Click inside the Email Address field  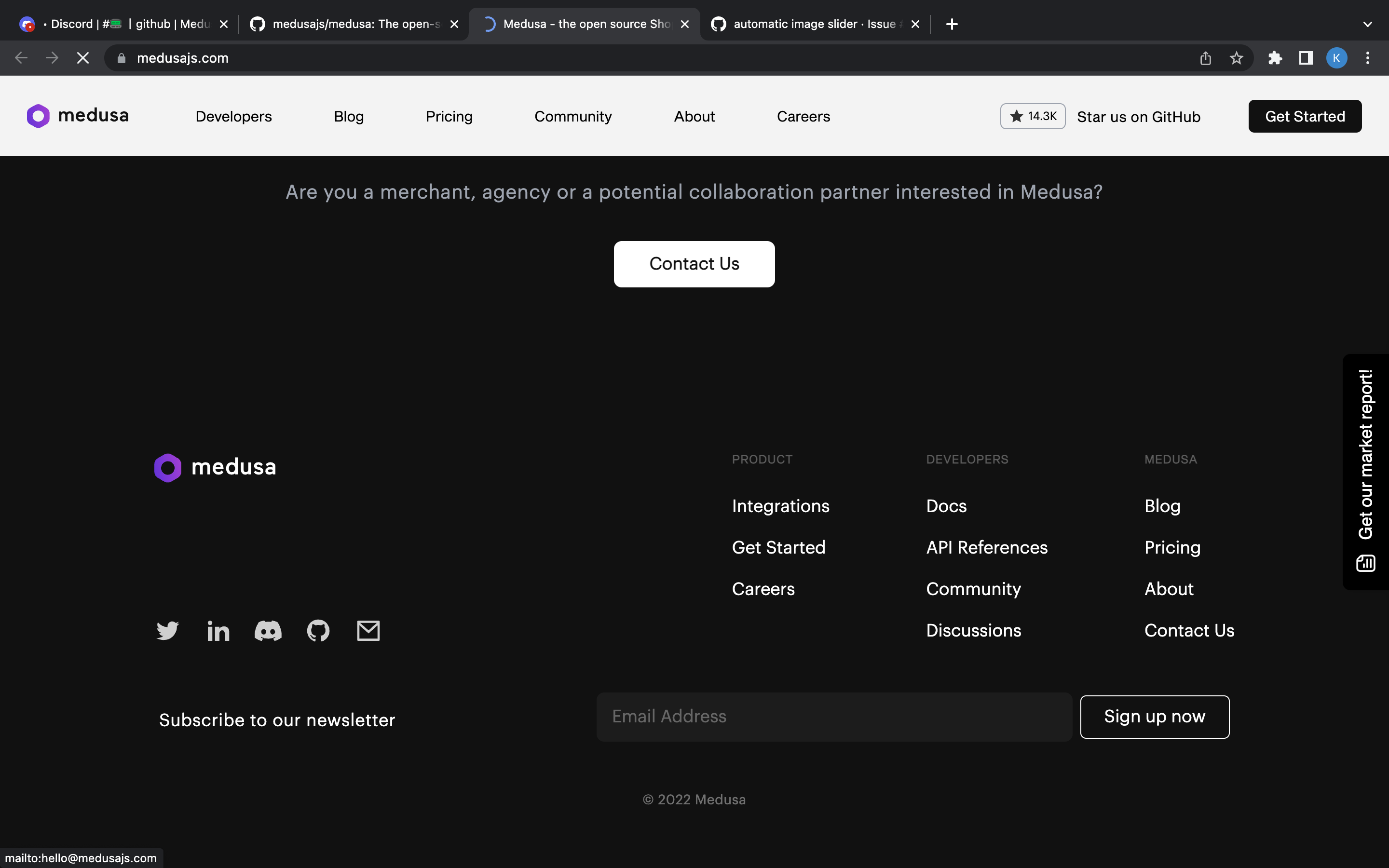pos(832,716)
